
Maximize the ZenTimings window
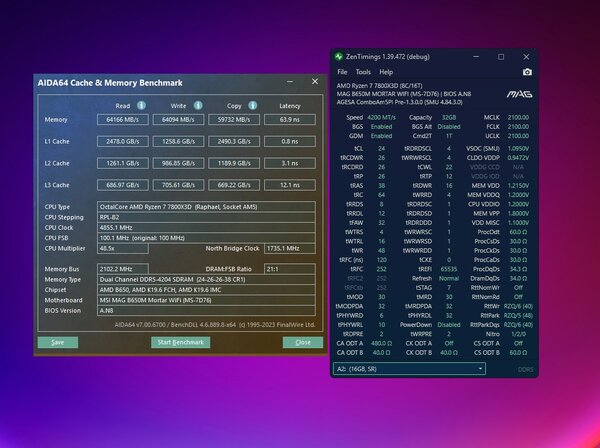(501, 57)
